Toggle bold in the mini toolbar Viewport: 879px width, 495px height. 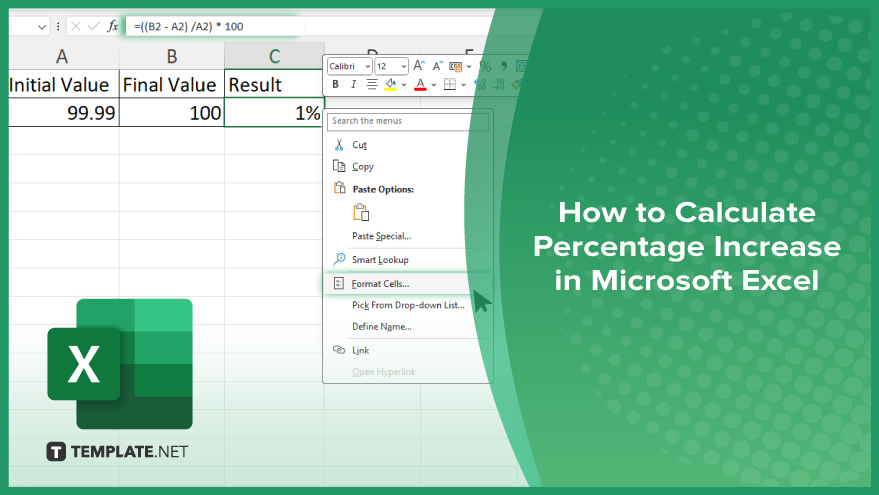click(x=335, y=85)
